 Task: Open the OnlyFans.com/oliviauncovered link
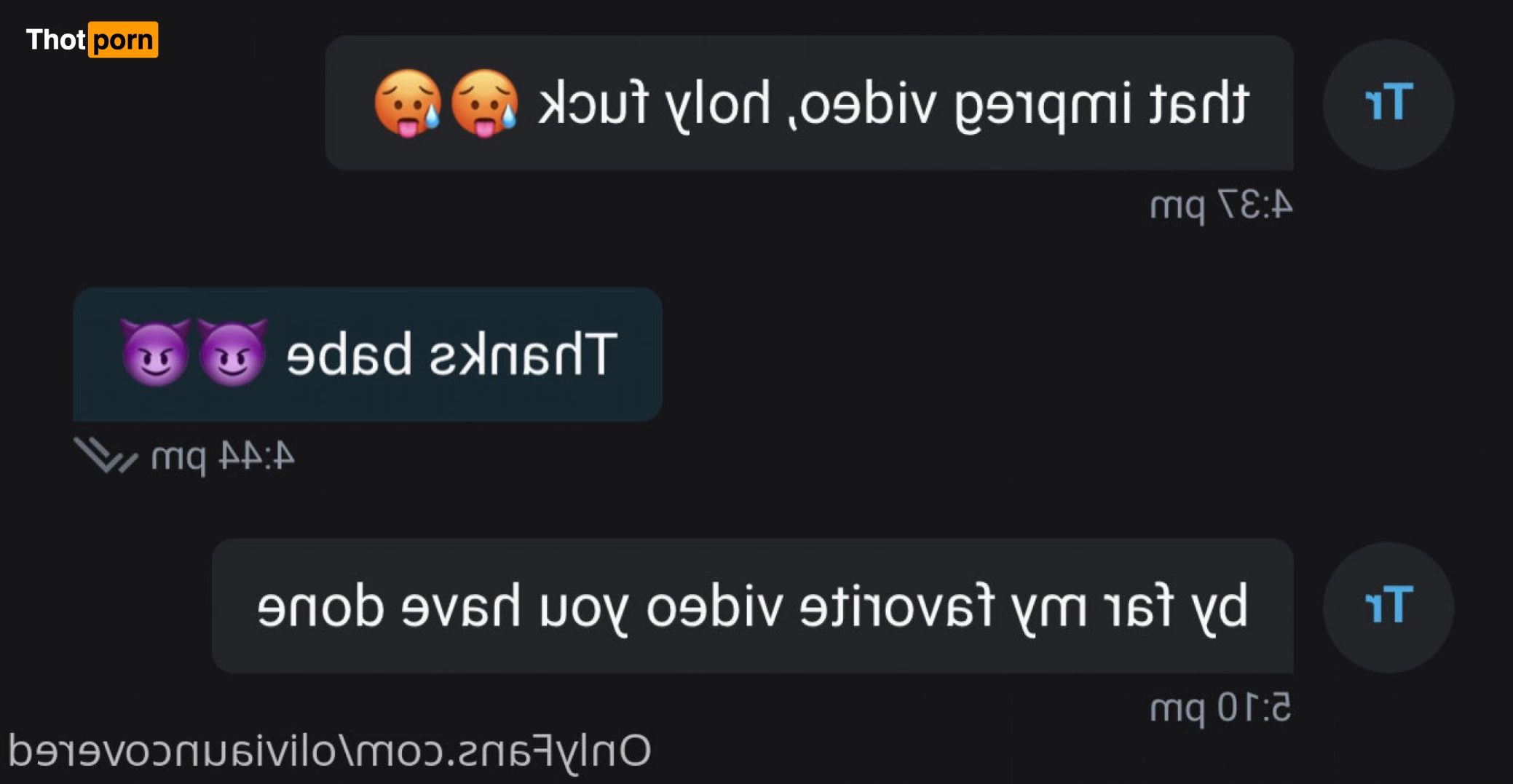pyautogui.click(x=329, y=751)
